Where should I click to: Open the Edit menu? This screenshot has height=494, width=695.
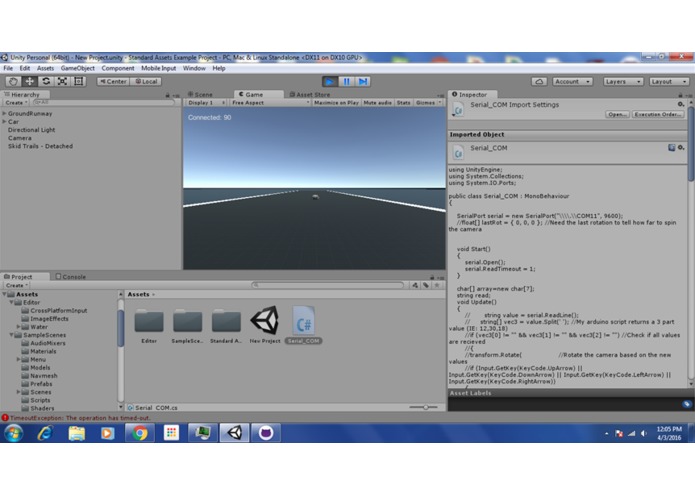pyautogui.click(x=25, y=68)
